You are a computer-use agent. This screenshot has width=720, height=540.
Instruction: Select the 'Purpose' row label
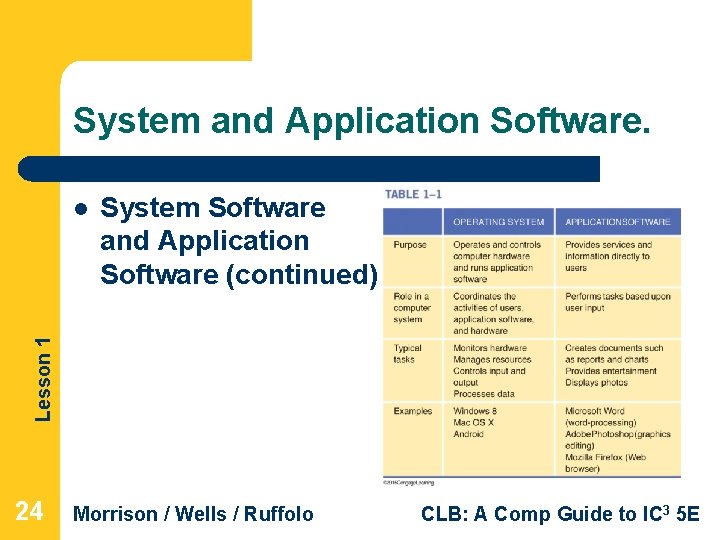(x=410, y=245)
